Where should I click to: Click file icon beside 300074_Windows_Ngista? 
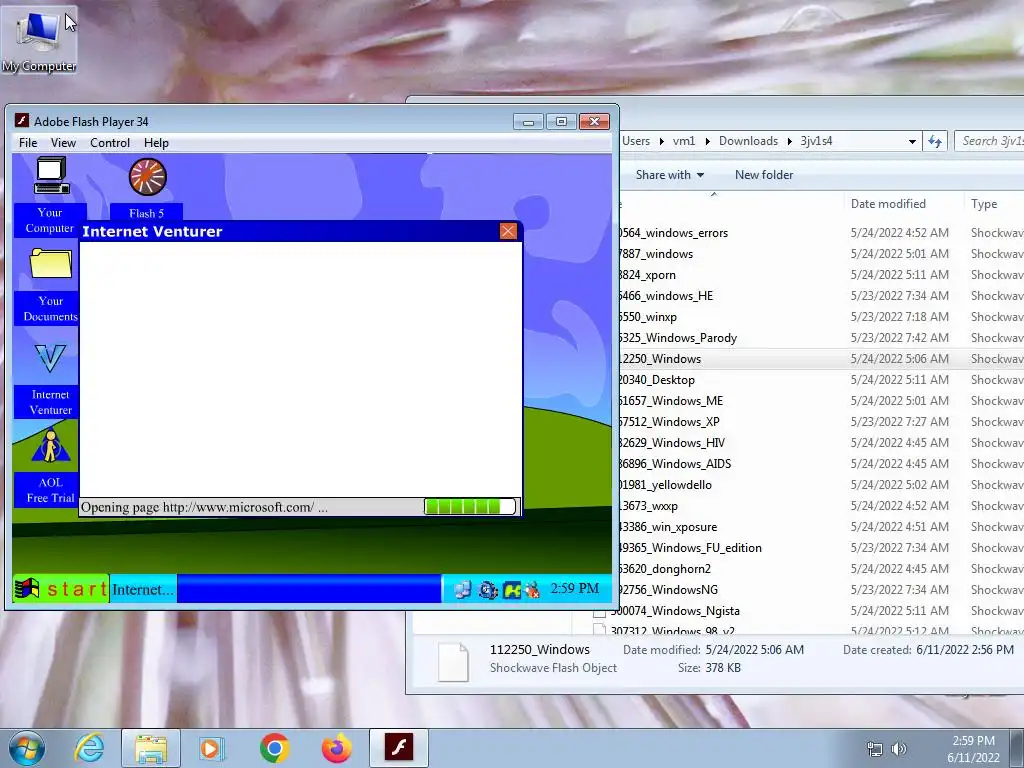click(599, 611)
